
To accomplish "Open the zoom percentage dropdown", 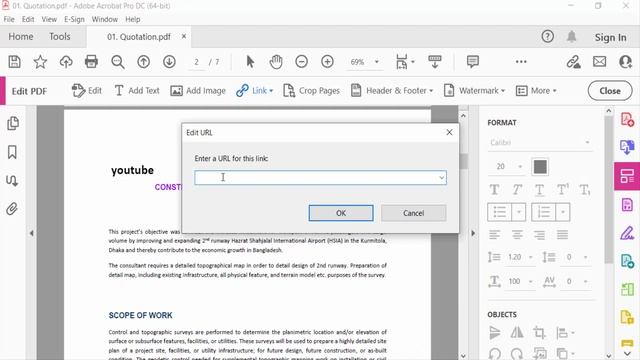I will [377, 62].
